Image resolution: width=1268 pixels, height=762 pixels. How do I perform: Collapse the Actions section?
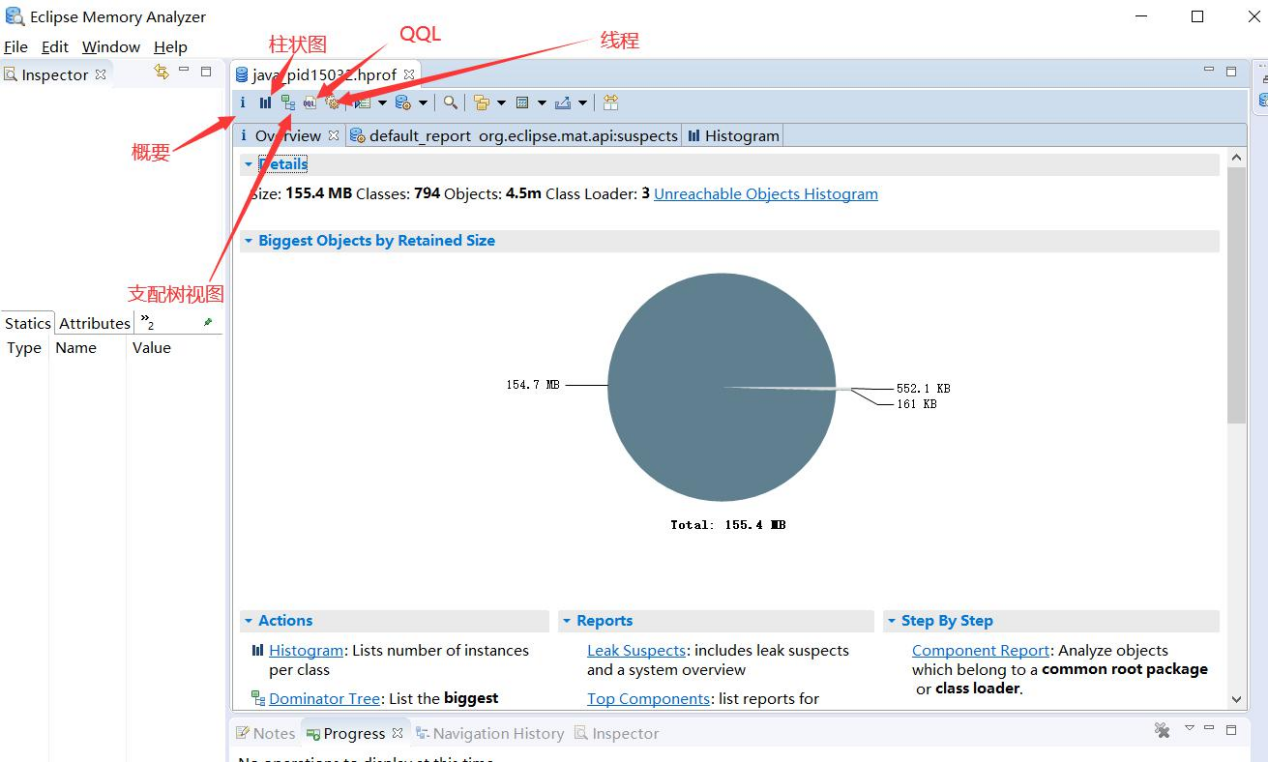point(248,621)
